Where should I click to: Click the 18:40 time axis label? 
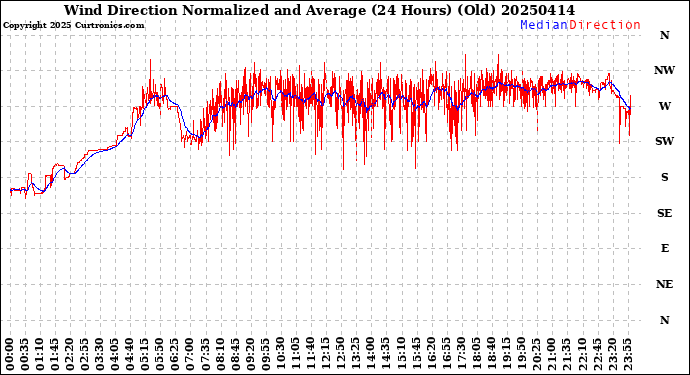click(x=491, y=354)
